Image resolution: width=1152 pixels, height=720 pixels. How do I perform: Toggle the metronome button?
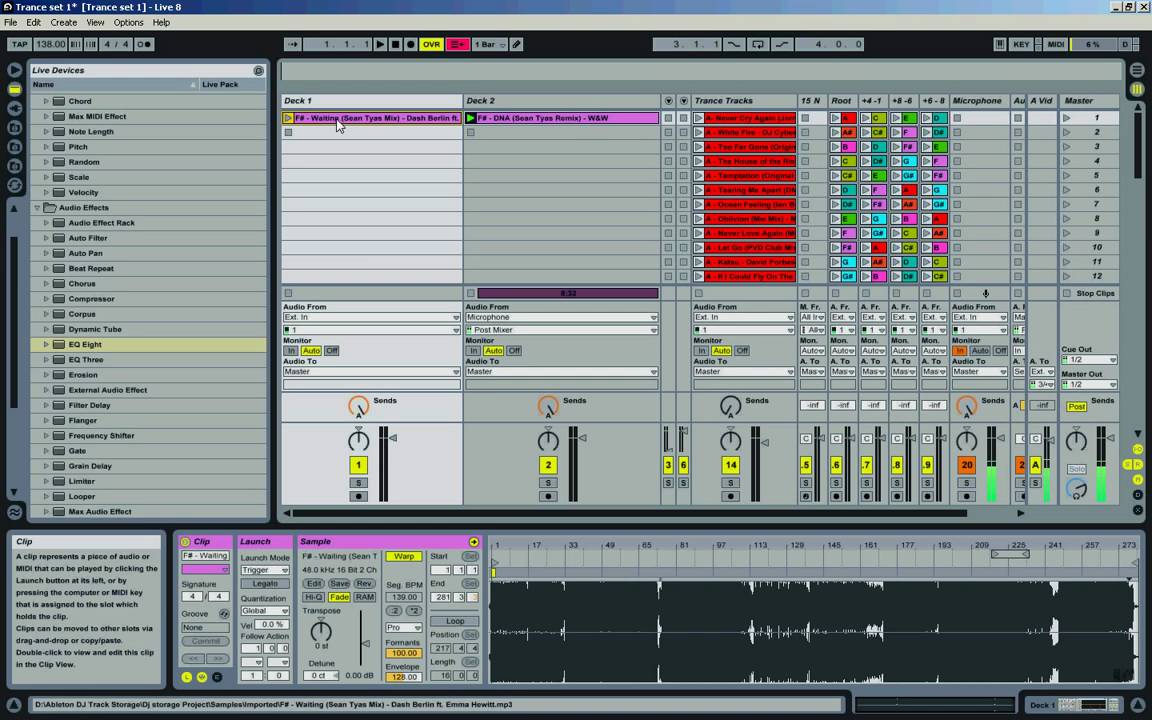pyautogui.click(x=144, y=44)
